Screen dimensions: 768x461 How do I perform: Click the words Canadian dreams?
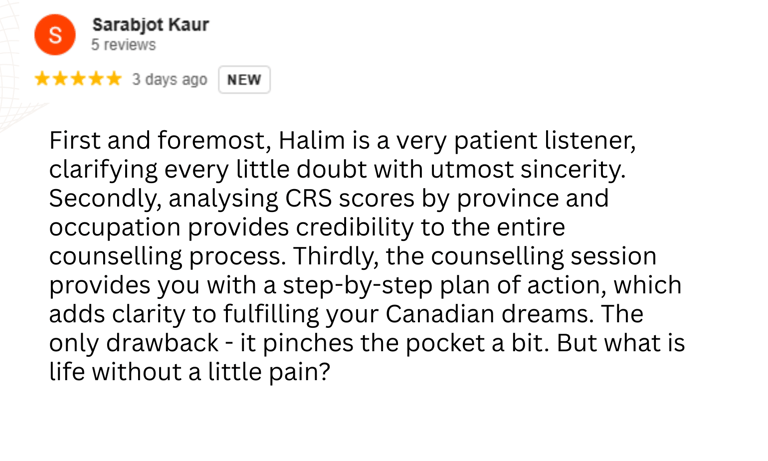(487, 314)
